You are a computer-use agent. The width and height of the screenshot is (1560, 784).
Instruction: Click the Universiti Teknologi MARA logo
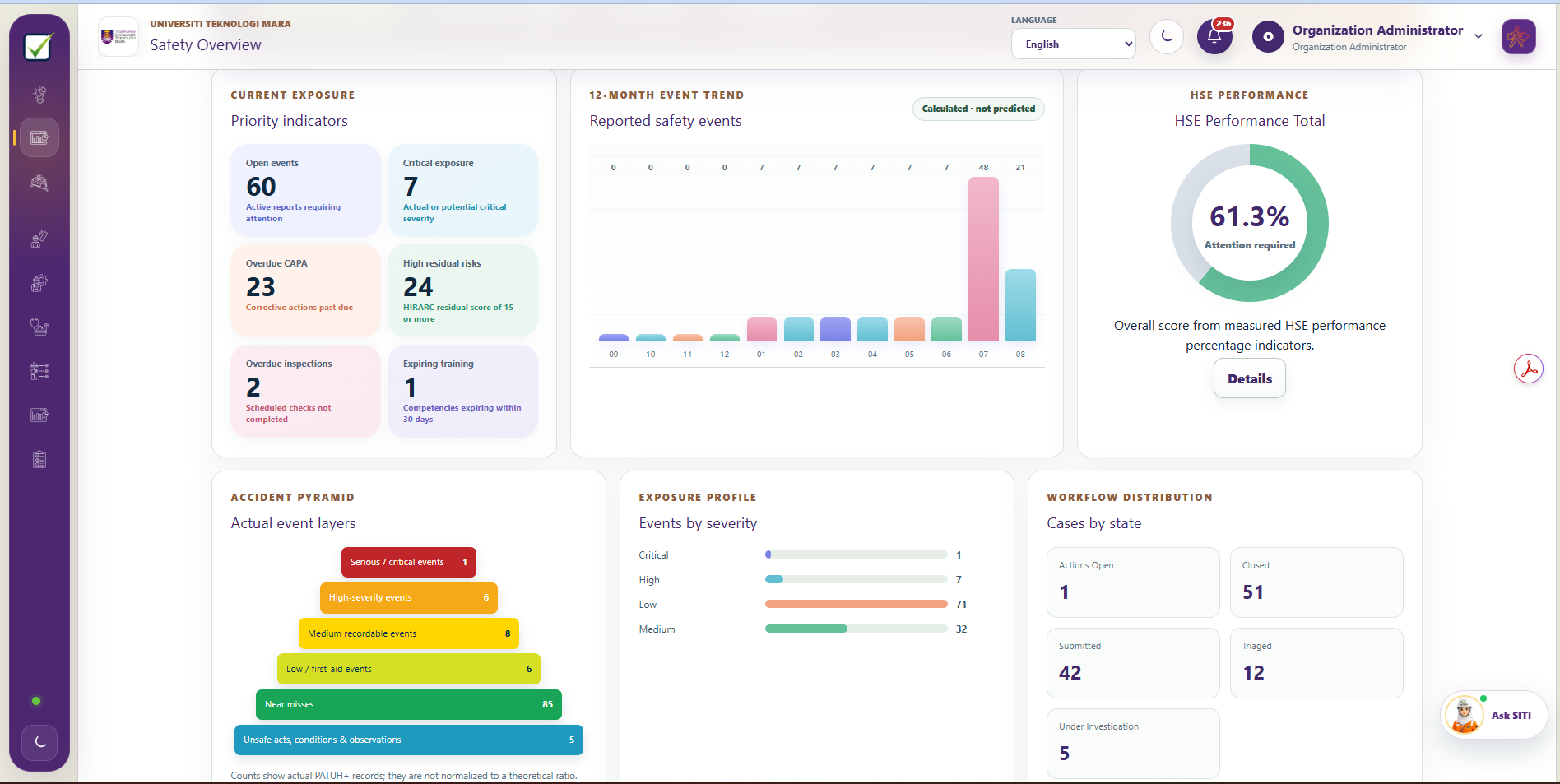coord(118,36)
